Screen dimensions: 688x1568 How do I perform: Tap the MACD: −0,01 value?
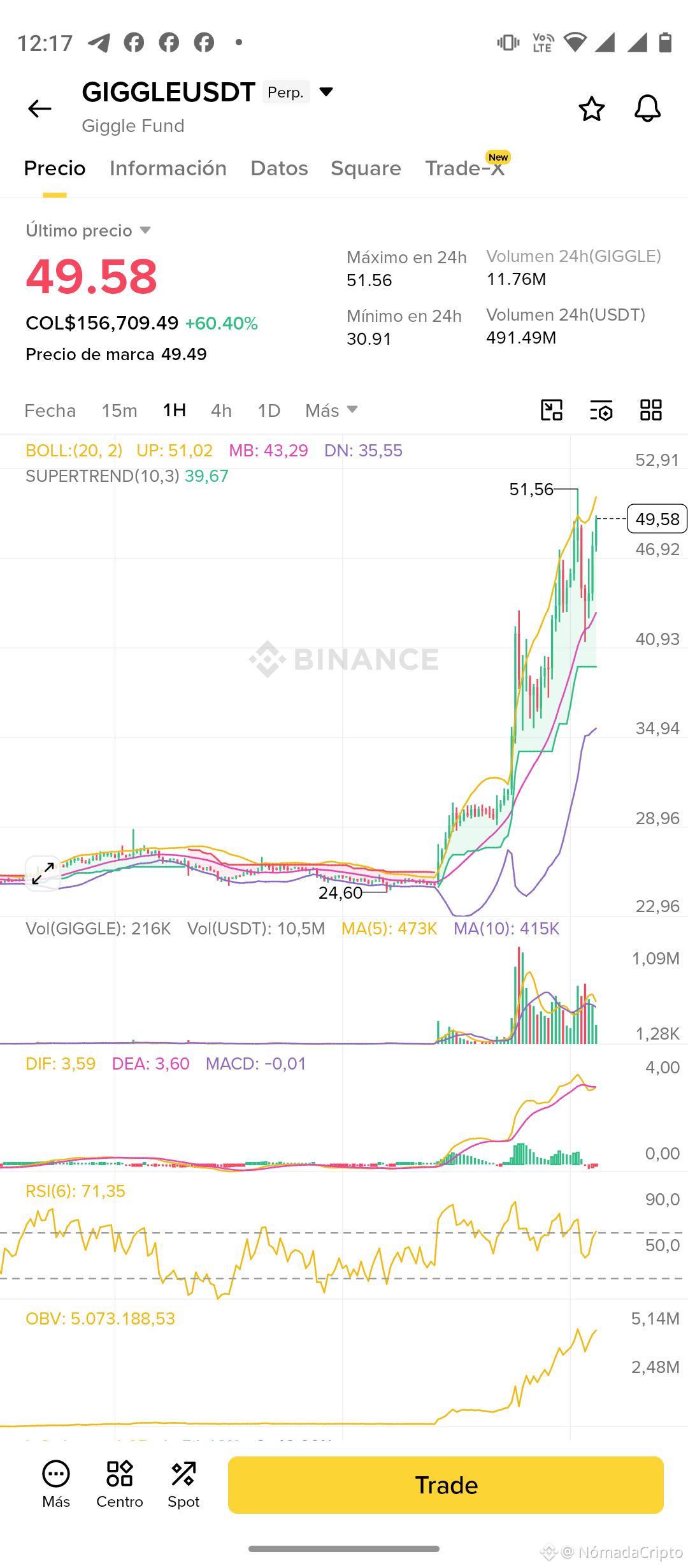(x=256, y=1064)
